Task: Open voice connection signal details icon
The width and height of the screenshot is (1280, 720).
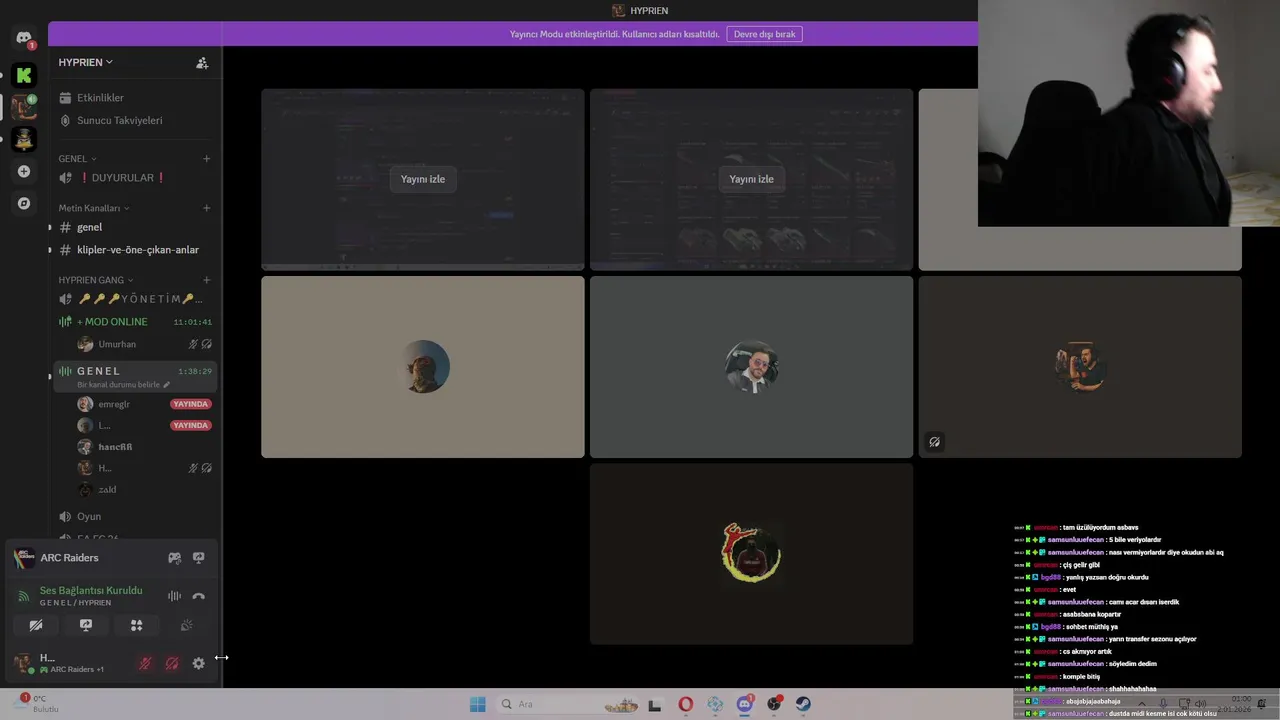Action: pos(24,596)
